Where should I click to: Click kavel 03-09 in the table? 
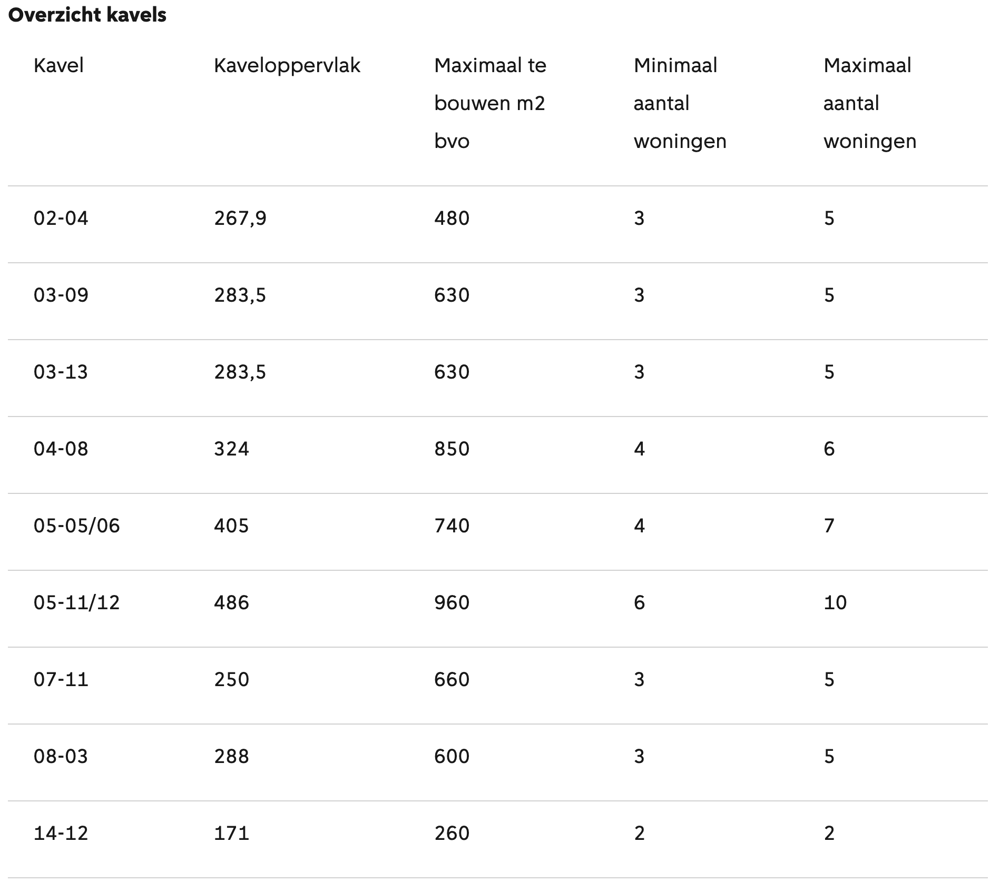coord(61,295)
